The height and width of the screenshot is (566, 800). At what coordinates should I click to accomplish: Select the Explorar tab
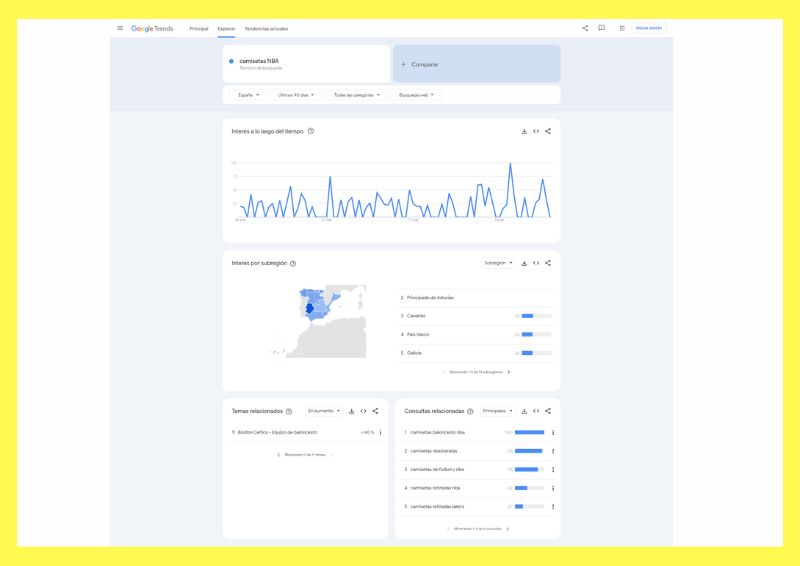[226, 29]
